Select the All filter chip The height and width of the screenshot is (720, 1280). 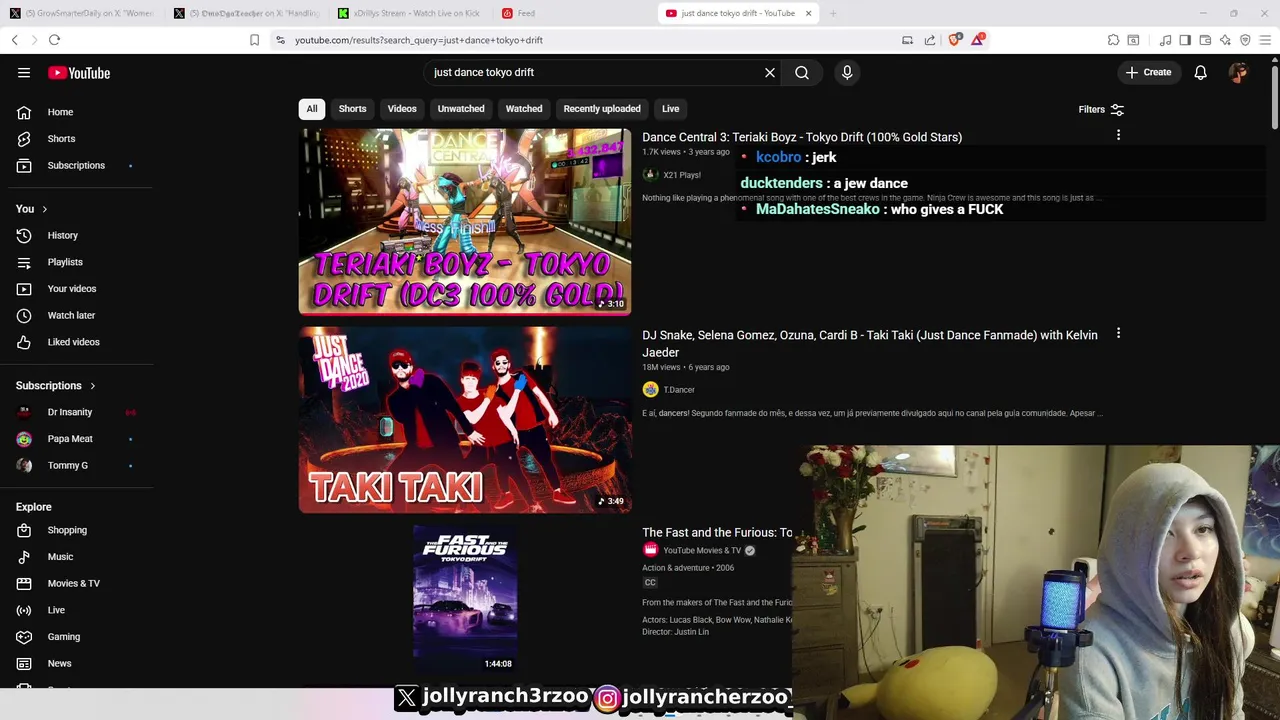coord(312,109)
